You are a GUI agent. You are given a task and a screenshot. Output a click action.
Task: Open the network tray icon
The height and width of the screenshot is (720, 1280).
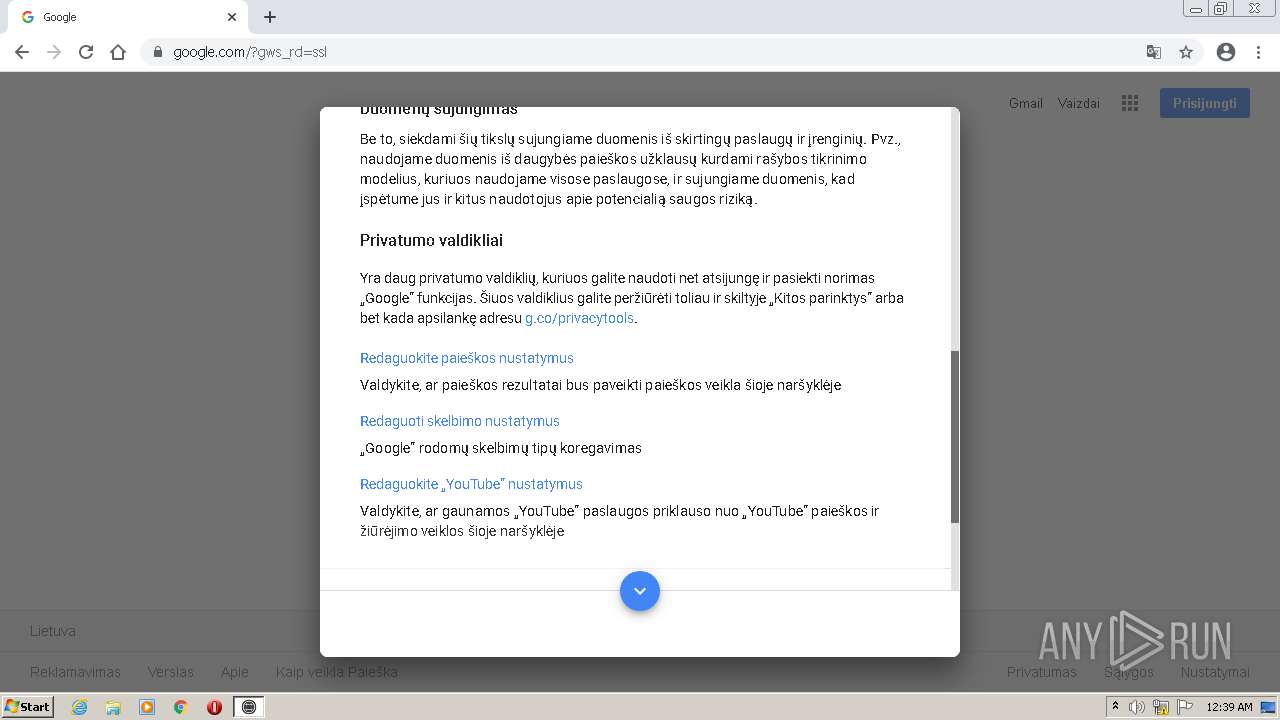[x=1161, y=707]
